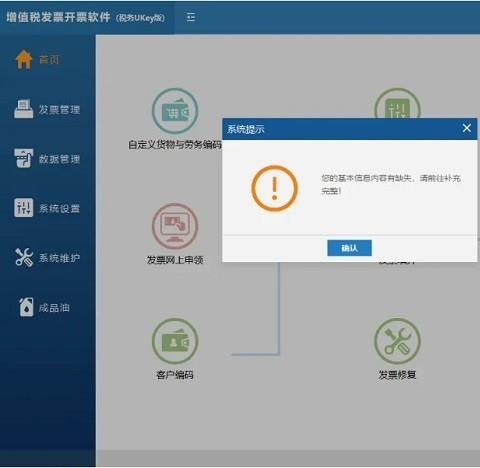Open the 发票网上申领 monitor icon
The width and height of the screenshot is (480, 468).
click(175, 226)
